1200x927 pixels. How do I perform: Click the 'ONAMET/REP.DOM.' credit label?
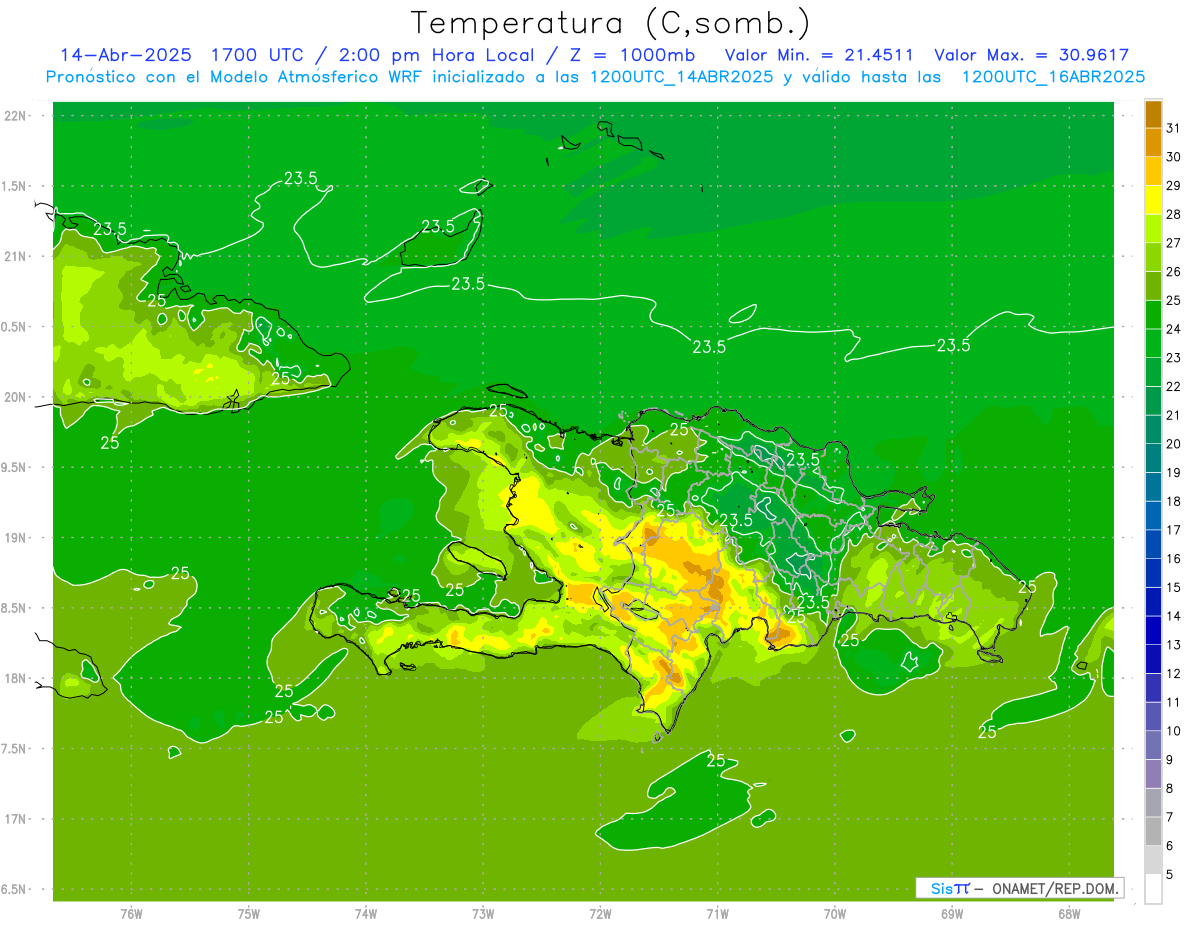(1053, 888)
